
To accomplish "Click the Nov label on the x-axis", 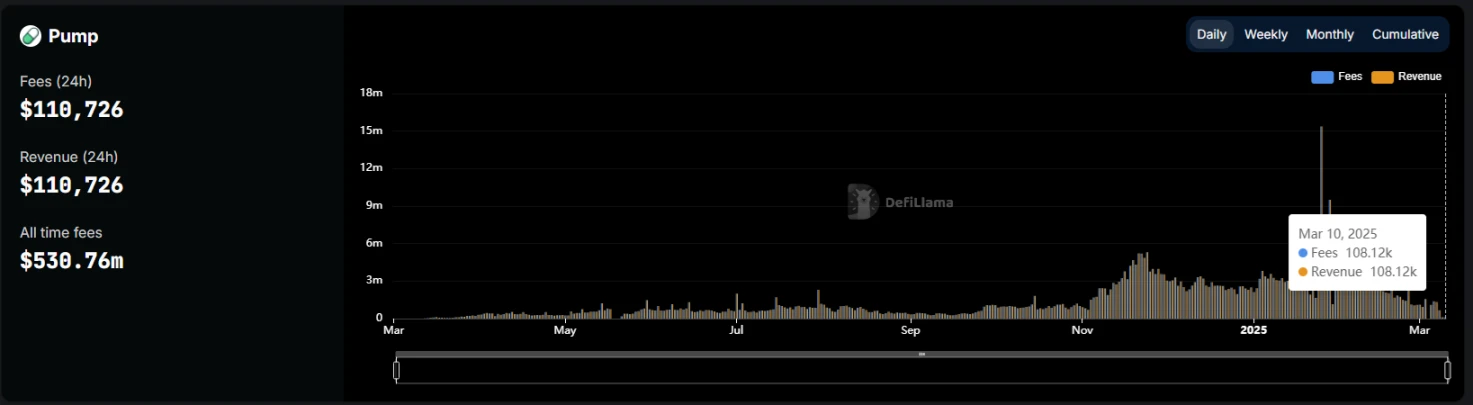I will click(x=1082, y=330).
